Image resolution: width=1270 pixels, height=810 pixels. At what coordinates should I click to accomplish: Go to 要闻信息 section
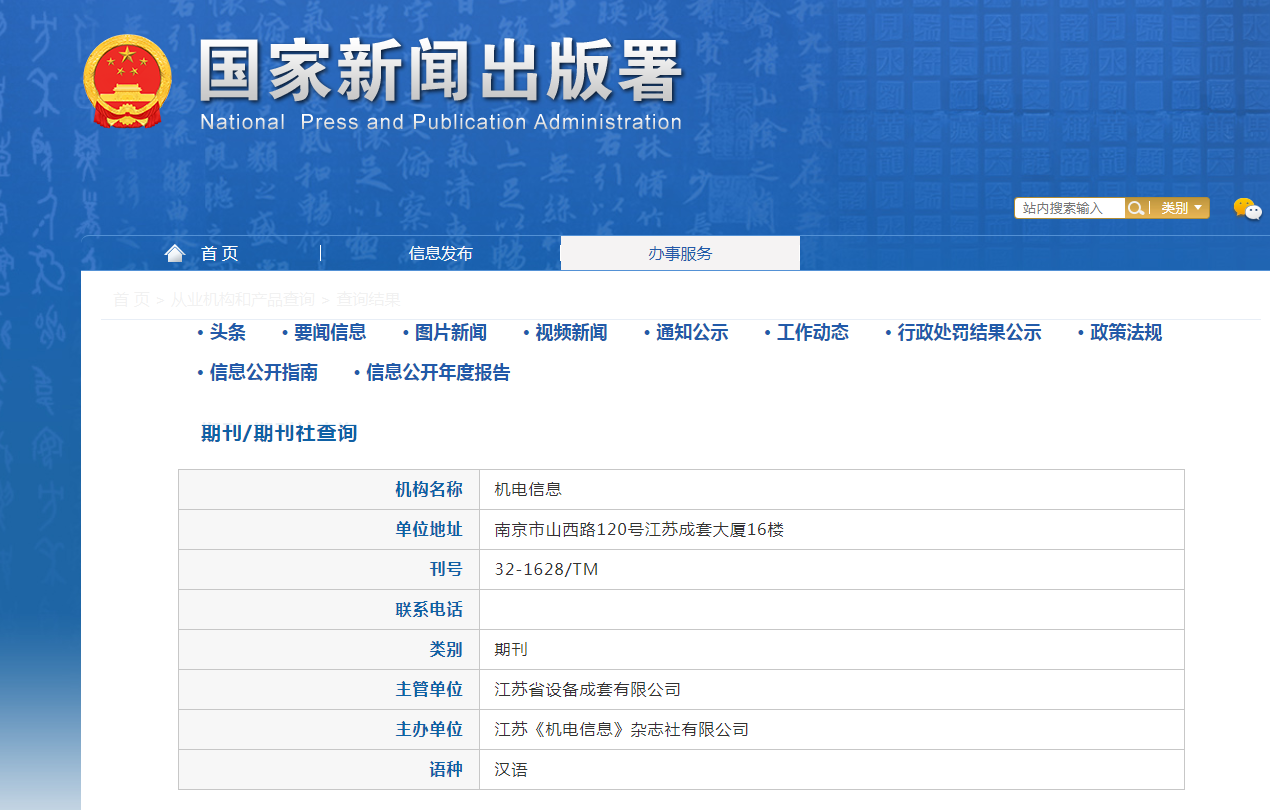coord(330,333)
